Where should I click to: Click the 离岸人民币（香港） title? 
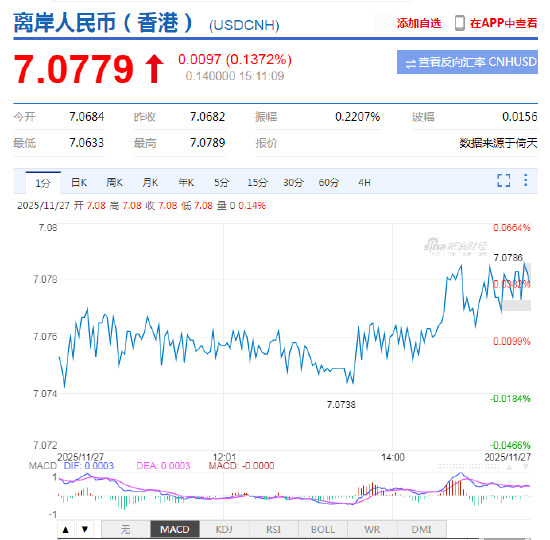click(x=103, y=23)
